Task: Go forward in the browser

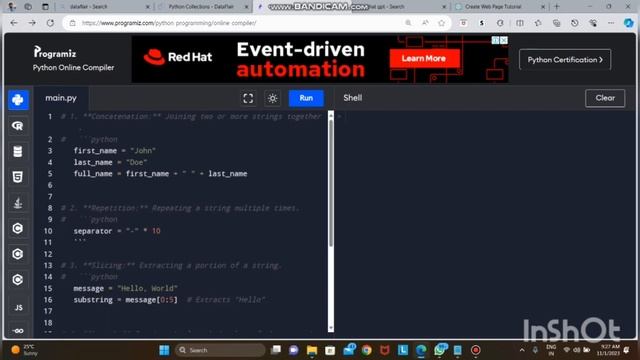Action: (32, 23)
